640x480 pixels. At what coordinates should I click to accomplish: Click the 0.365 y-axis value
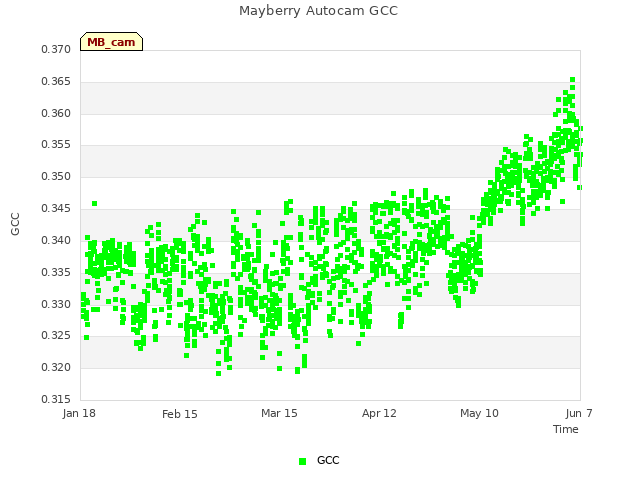click(x=56, y=82)
